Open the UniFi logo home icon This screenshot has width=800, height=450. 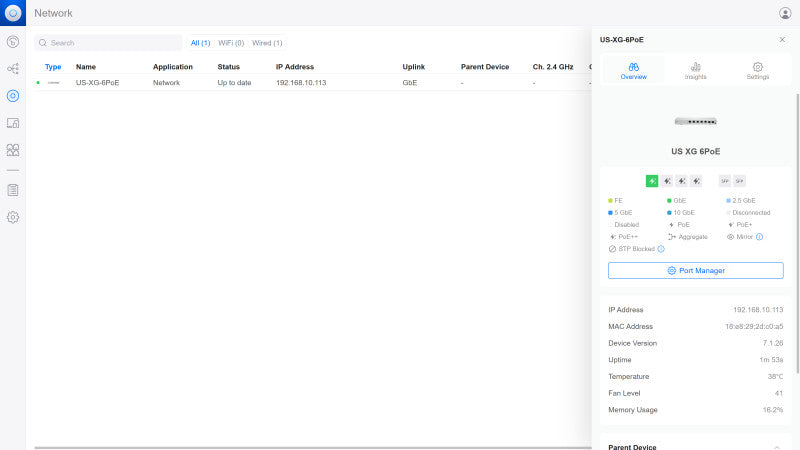(x=13, y=13)
